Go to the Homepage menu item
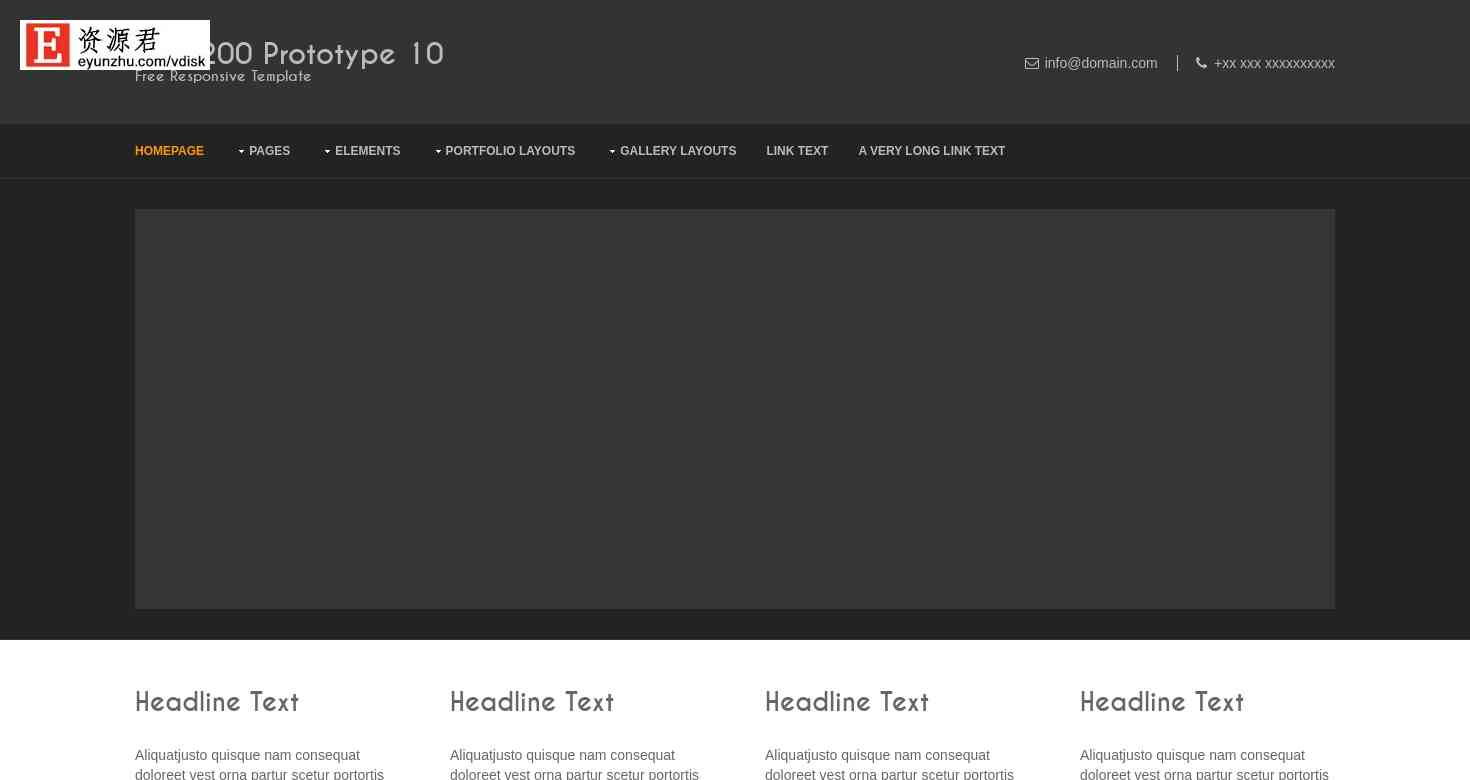The width and height of the screenshot is (1470, 780). click(x=169, y=151)
